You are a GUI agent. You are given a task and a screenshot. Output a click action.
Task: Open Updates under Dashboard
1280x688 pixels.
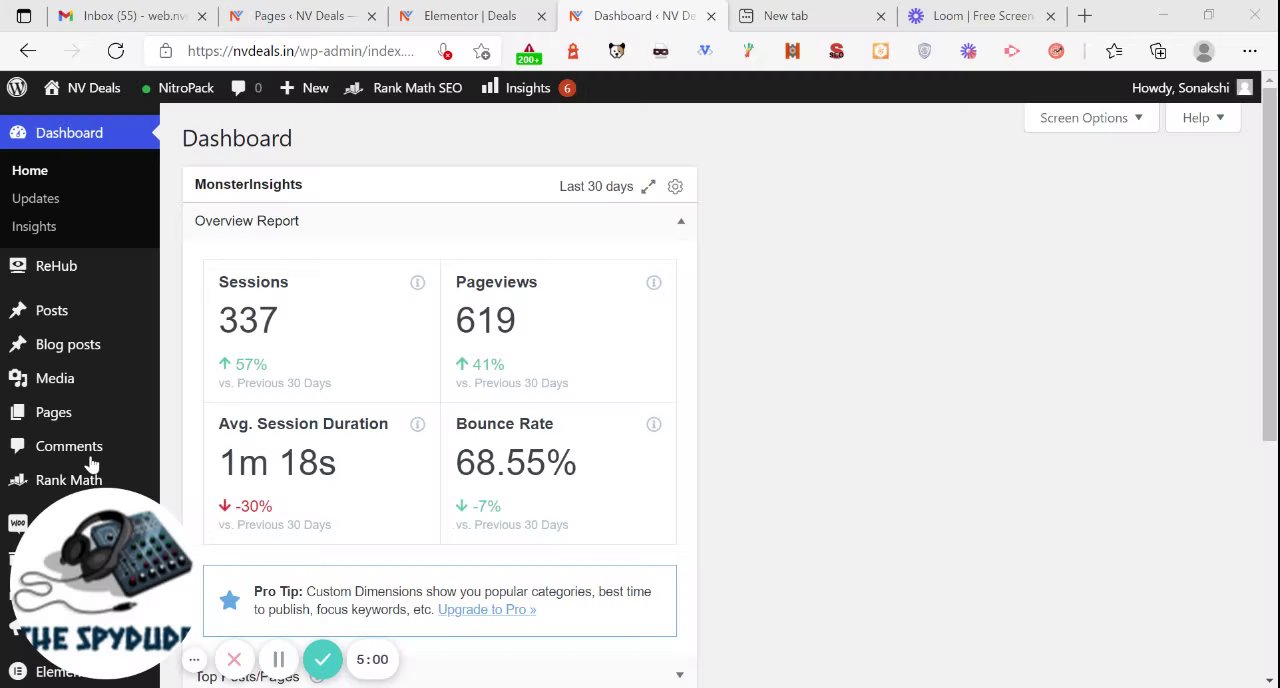[35, 198]
